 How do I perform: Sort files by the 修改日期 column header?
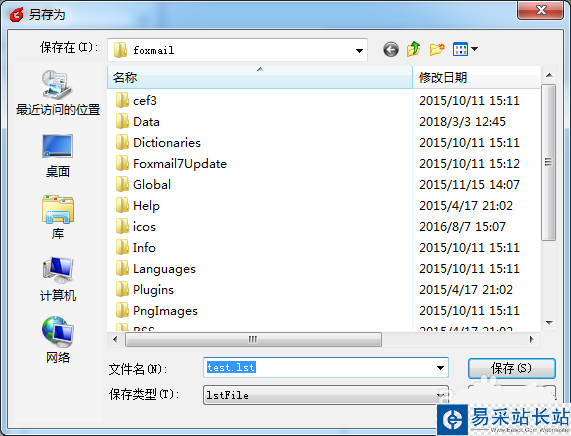pos(476,77)
